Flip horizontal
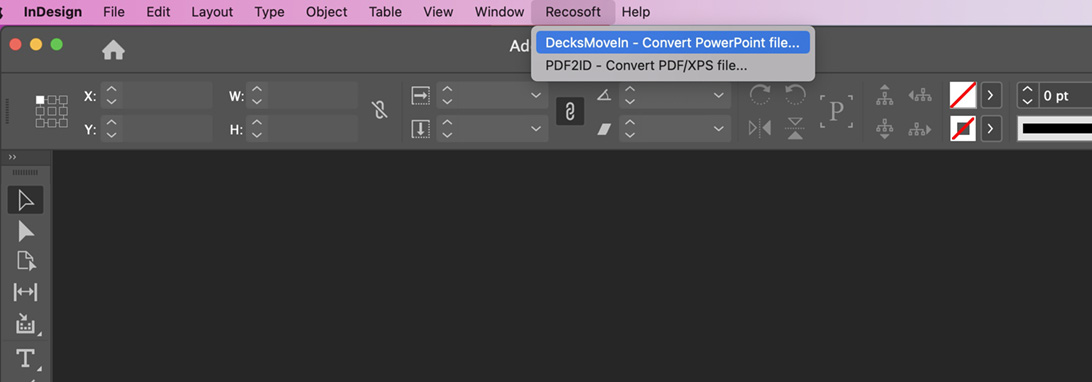The width and height of the screenshot is (1092, 382). pos(760,129)
